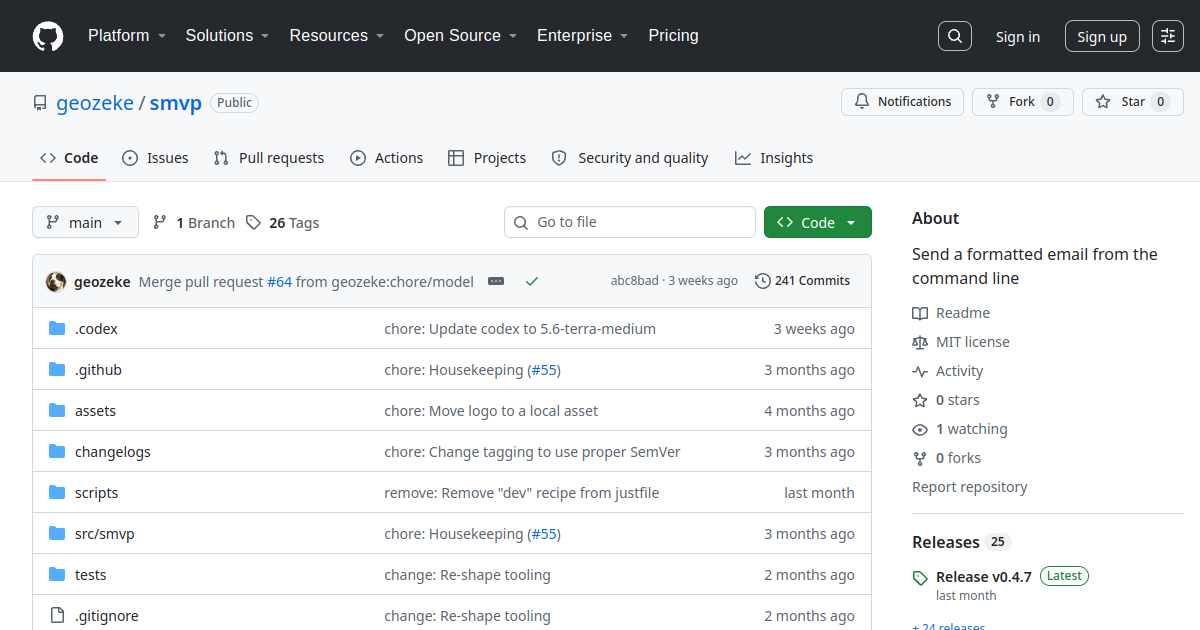Click the changelogs folder icon

tap(57, 452)
